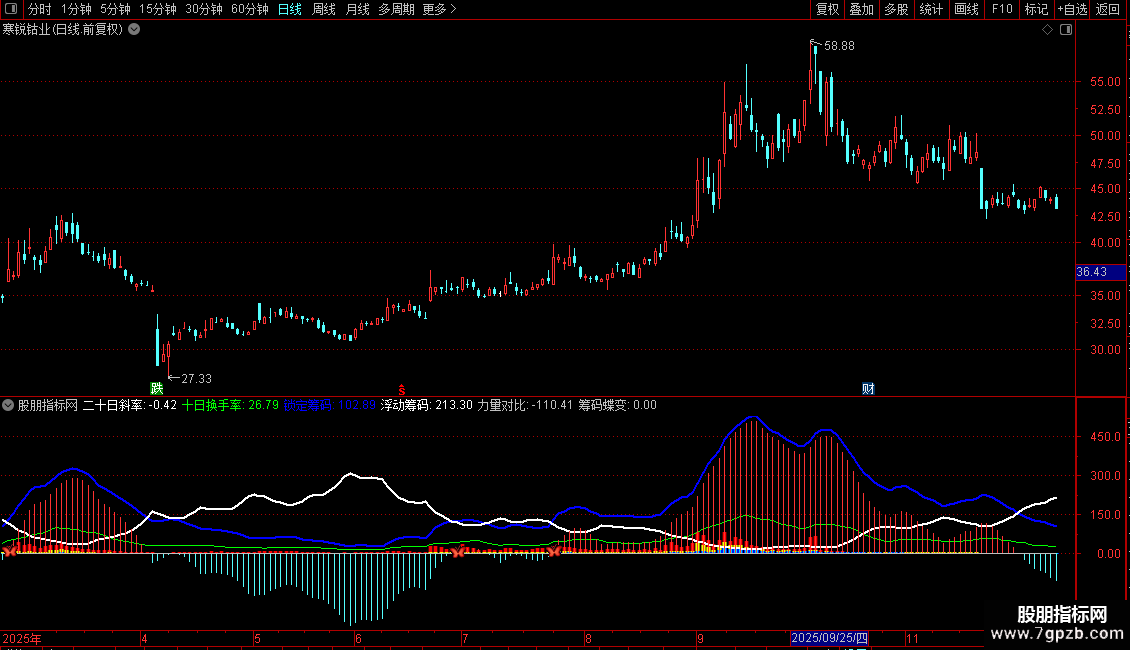Click the 2025/09/25 date marker on timeline
This screenshot has height=650, width=1130.
point(830,638)
